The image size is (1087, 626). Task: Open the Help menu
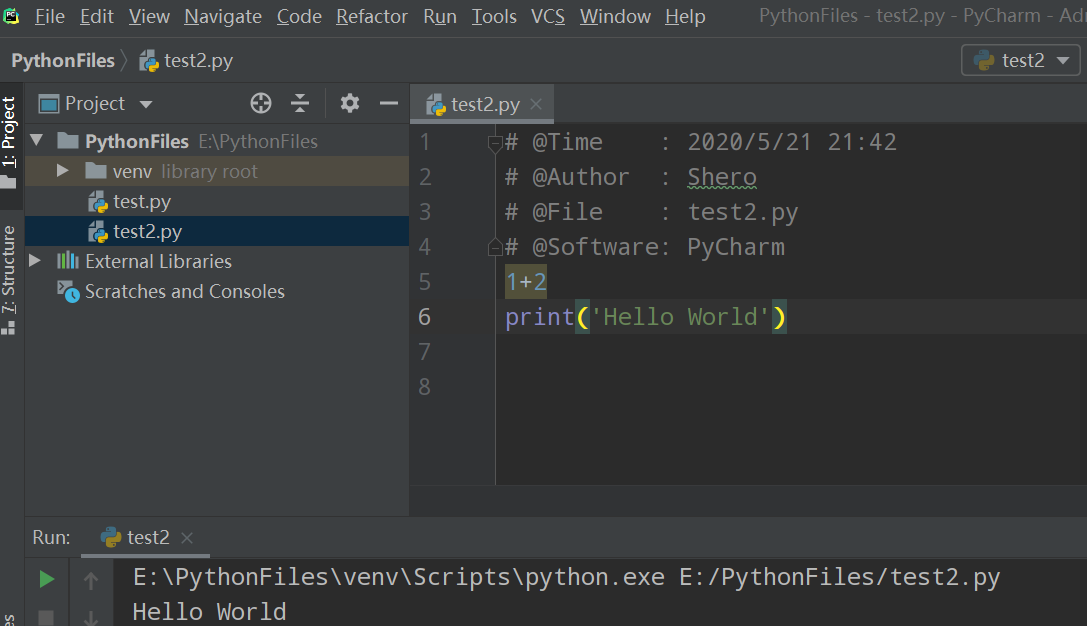[x=685, y=16]
